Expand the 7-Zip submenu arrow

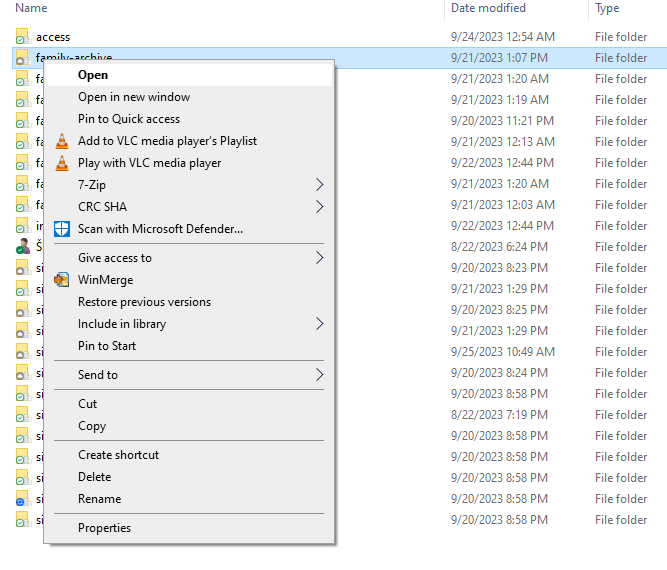click(320, 185)
